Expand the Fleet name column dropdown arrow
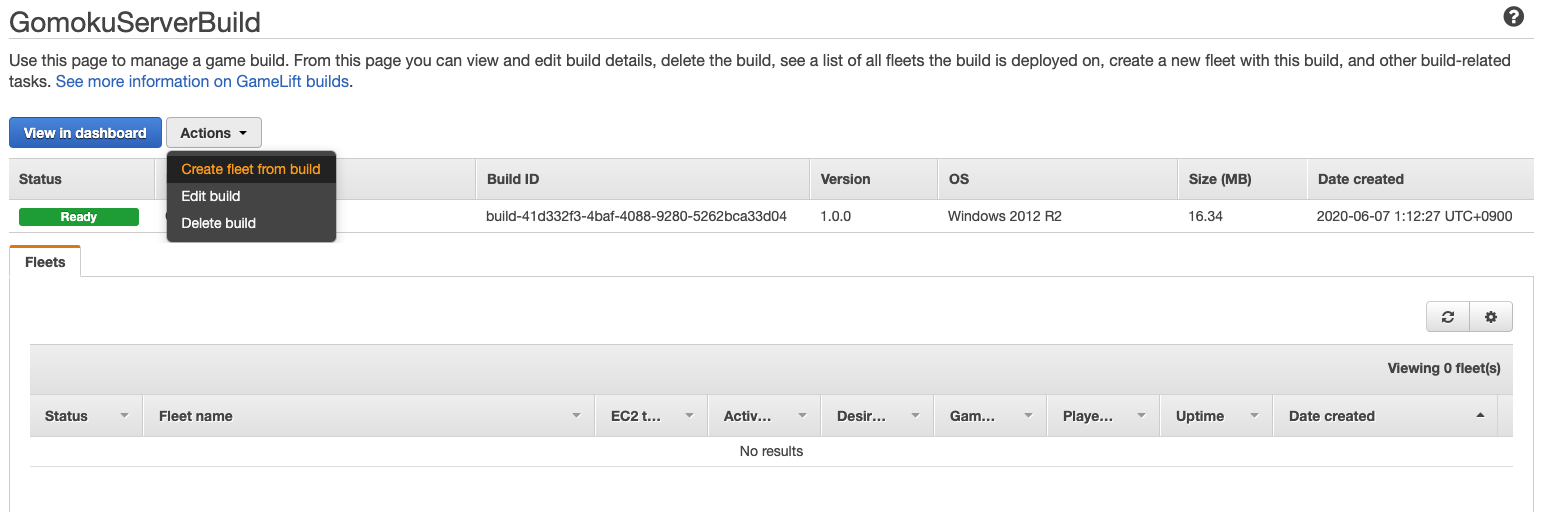The height and width of the screenshot is (512, 1545). pyautogui.click(x=576, y=416)
